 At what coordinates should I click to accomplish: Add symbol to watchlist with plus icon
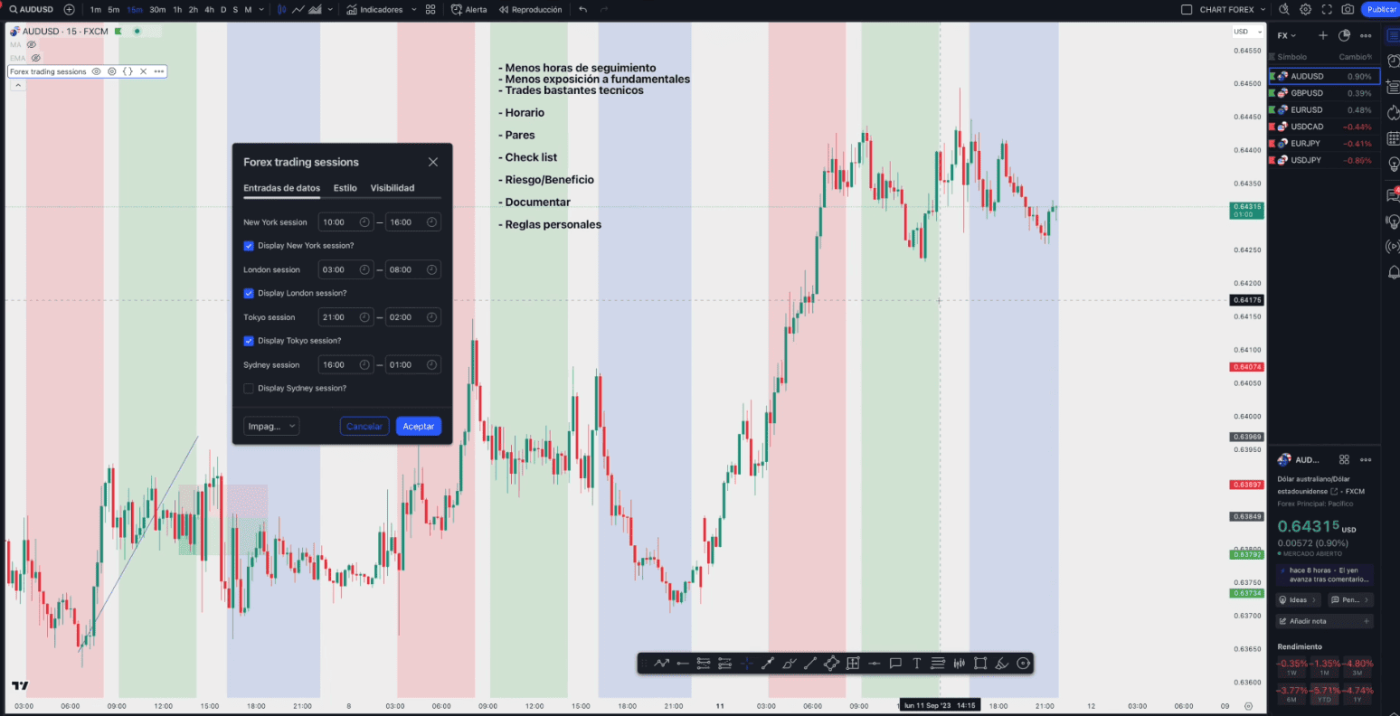1323,35
